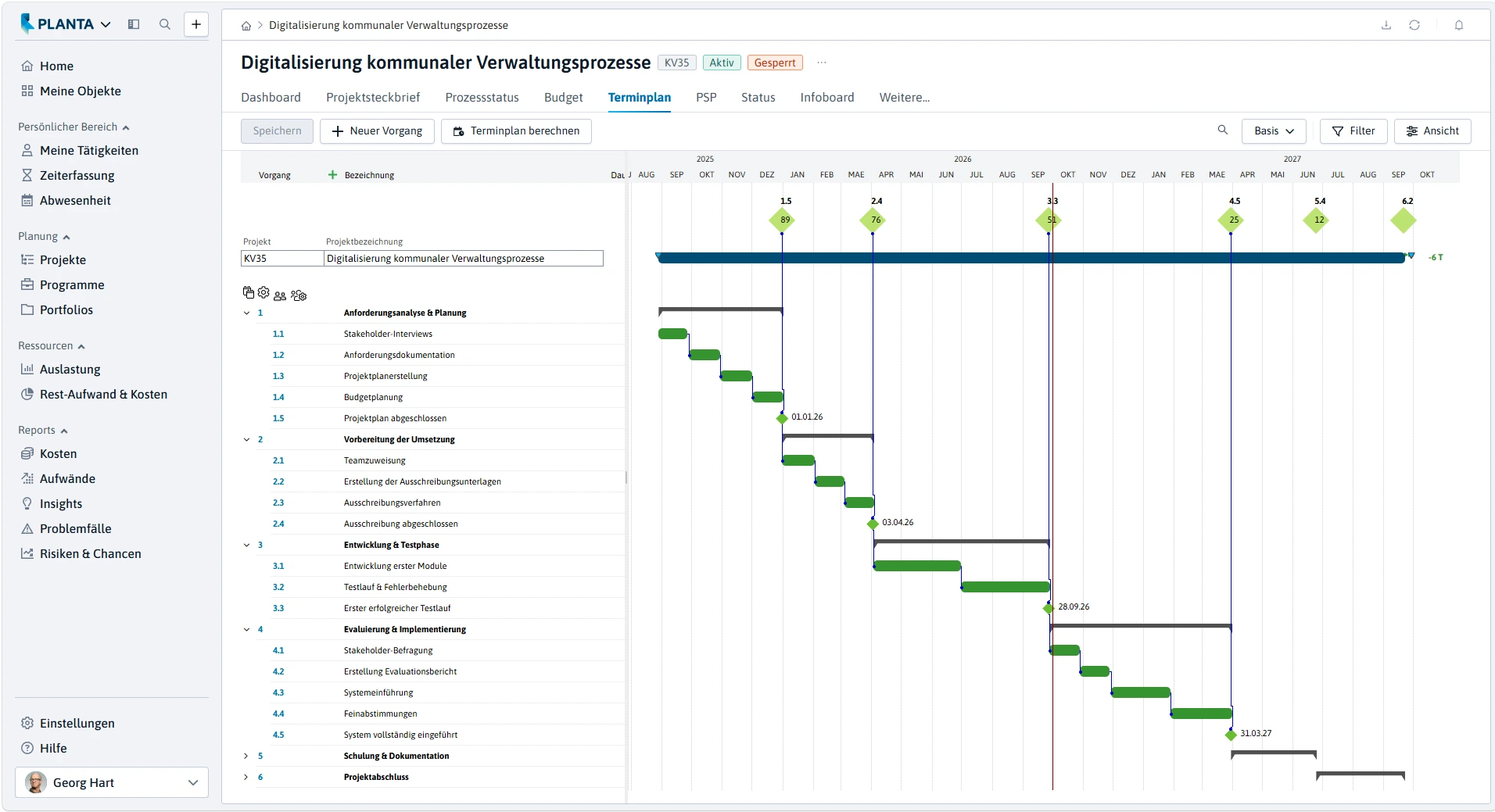Open search via the sidebar magnifier icon

pyautogui.click(x=165, y=24)
